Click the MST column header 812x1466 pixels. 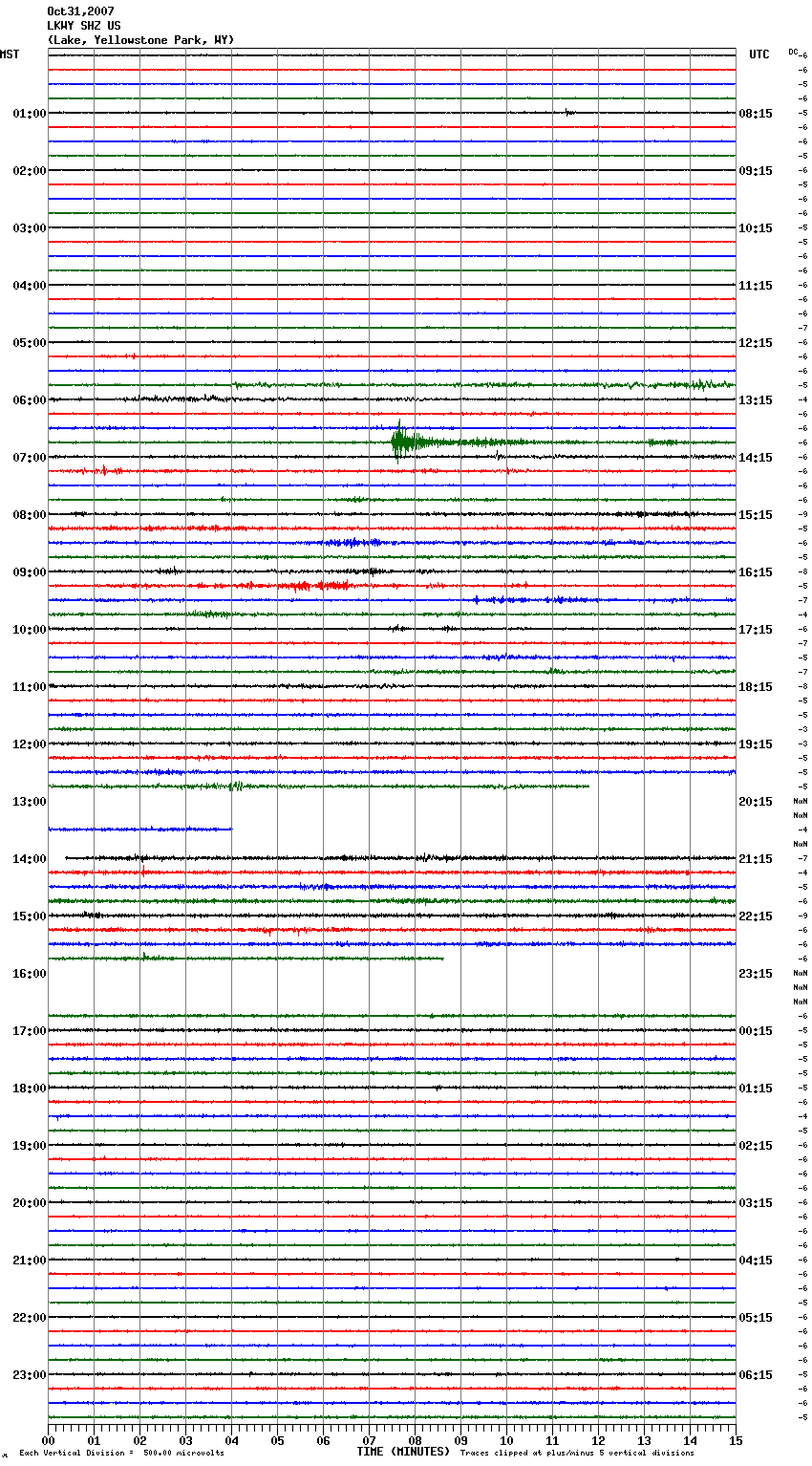coord(10,54)
